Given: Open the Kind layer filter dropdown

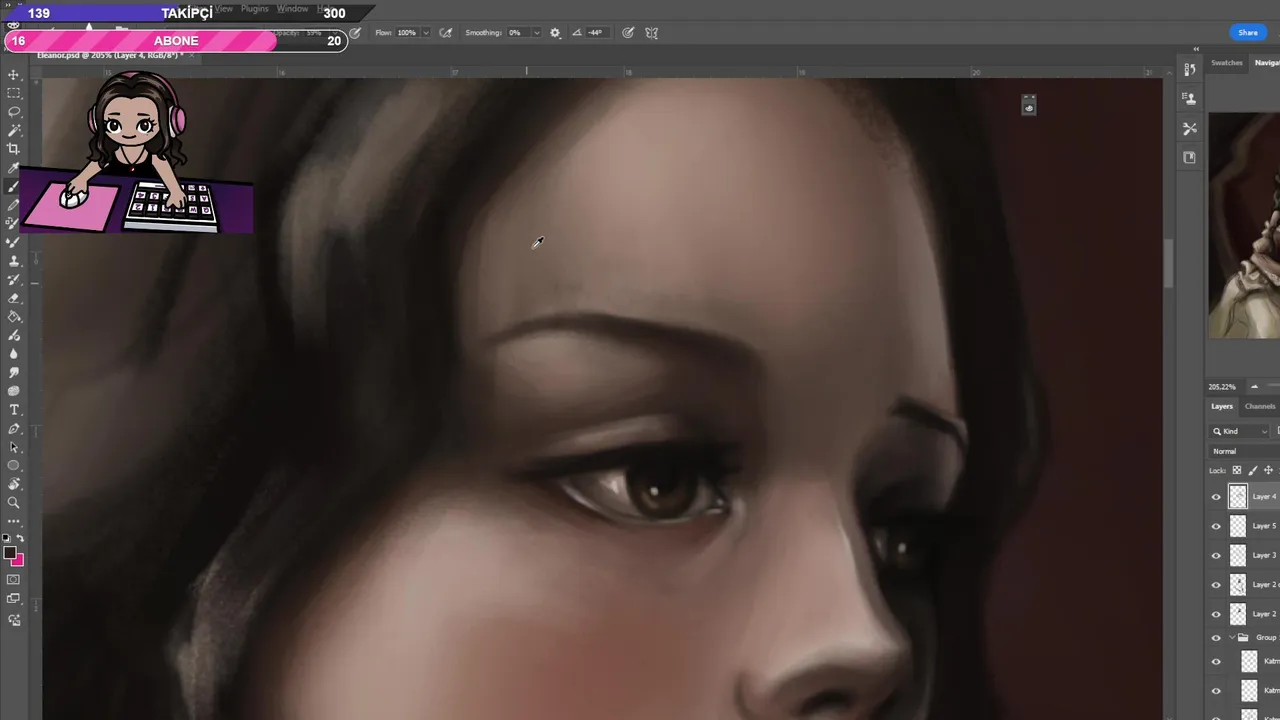Looking at the screenshot, I should tap(1240, 431).
